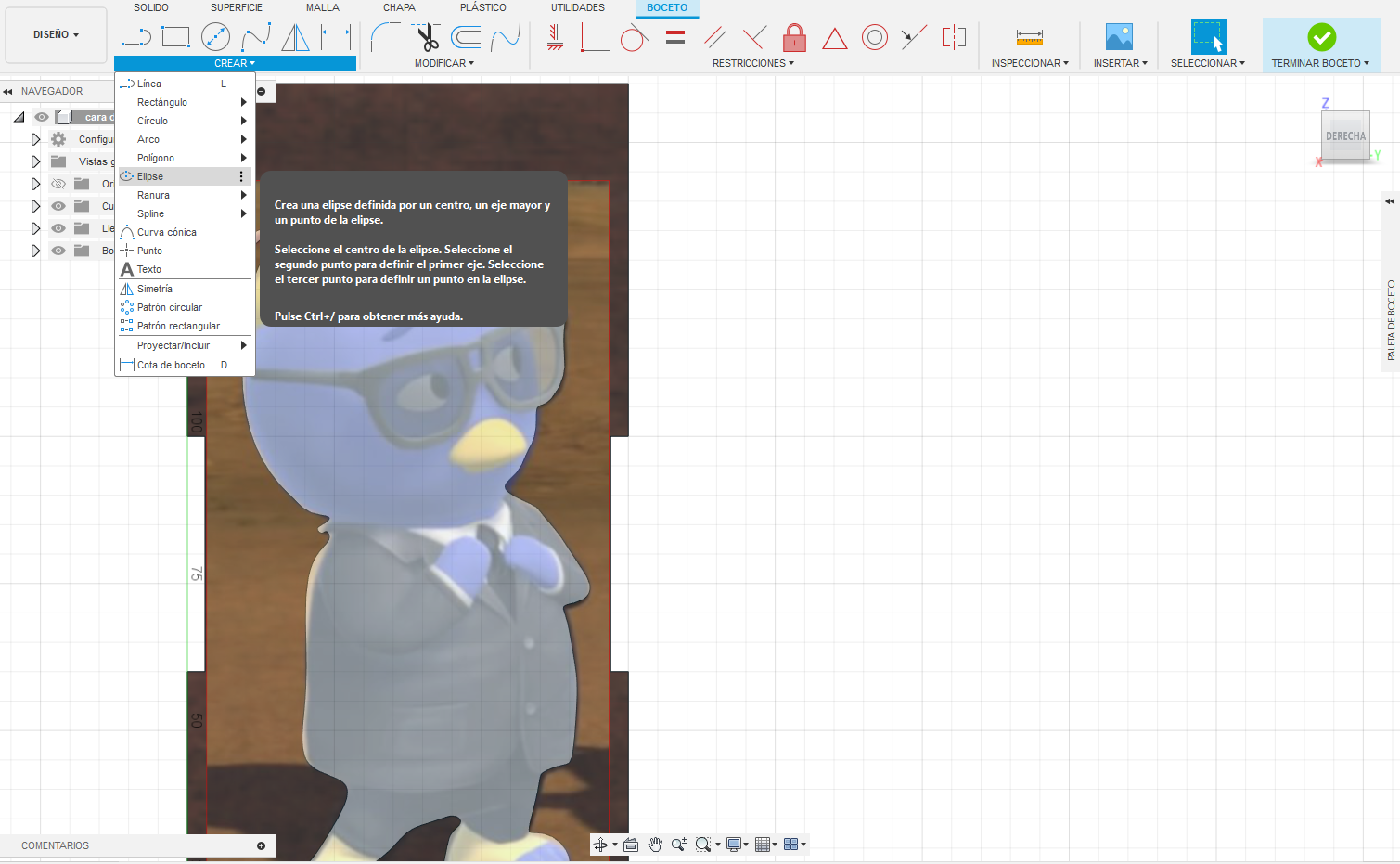Viewport: 1400px width, 864px height.
Task: Select the Line tool icon in the toolbar
Action: [135, 37]
